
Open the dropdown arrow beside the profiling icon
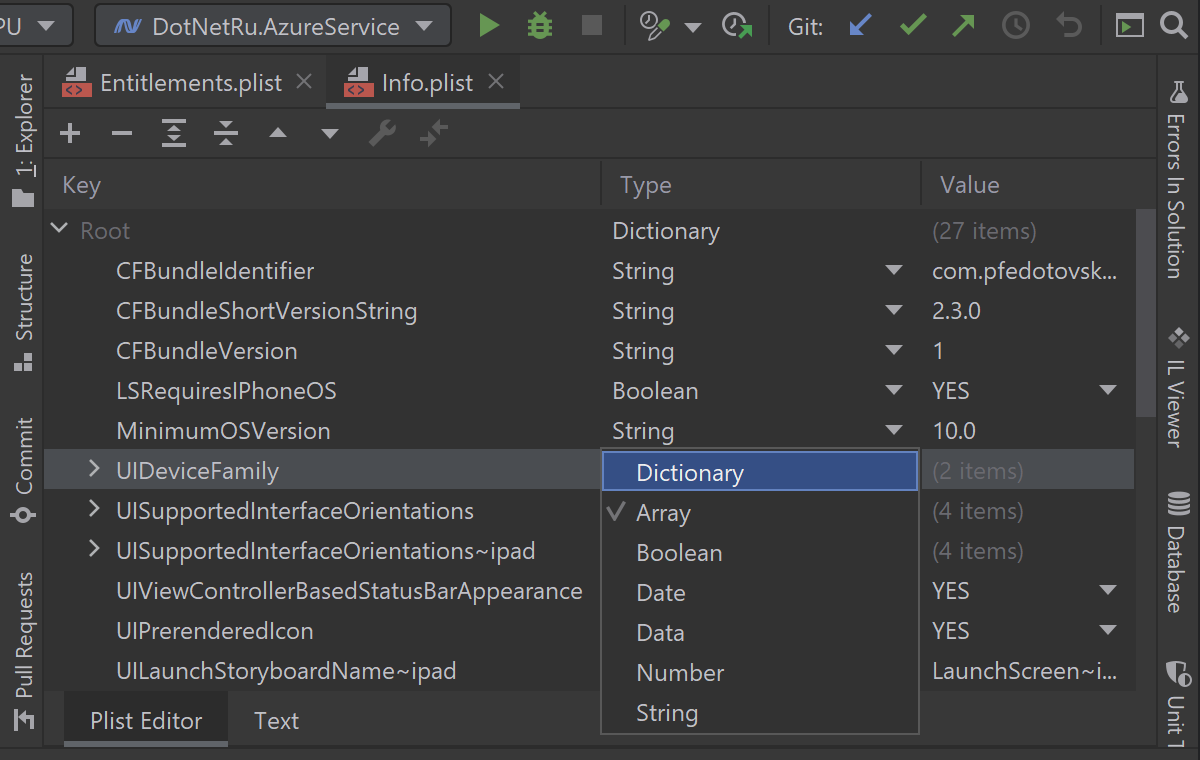[x=693, y=27]
